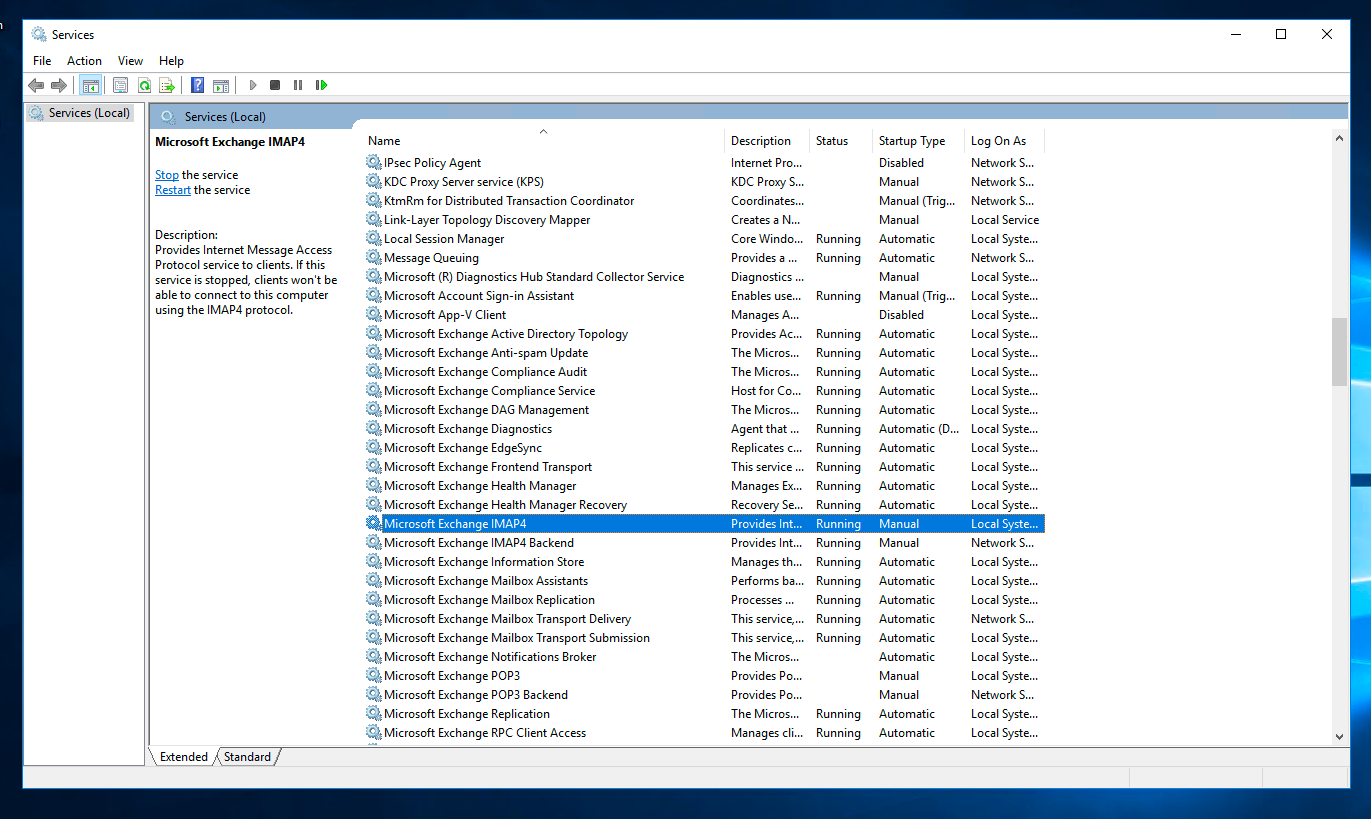
Task: Click the Back arrow in toolbar
Action: point(36,85)
